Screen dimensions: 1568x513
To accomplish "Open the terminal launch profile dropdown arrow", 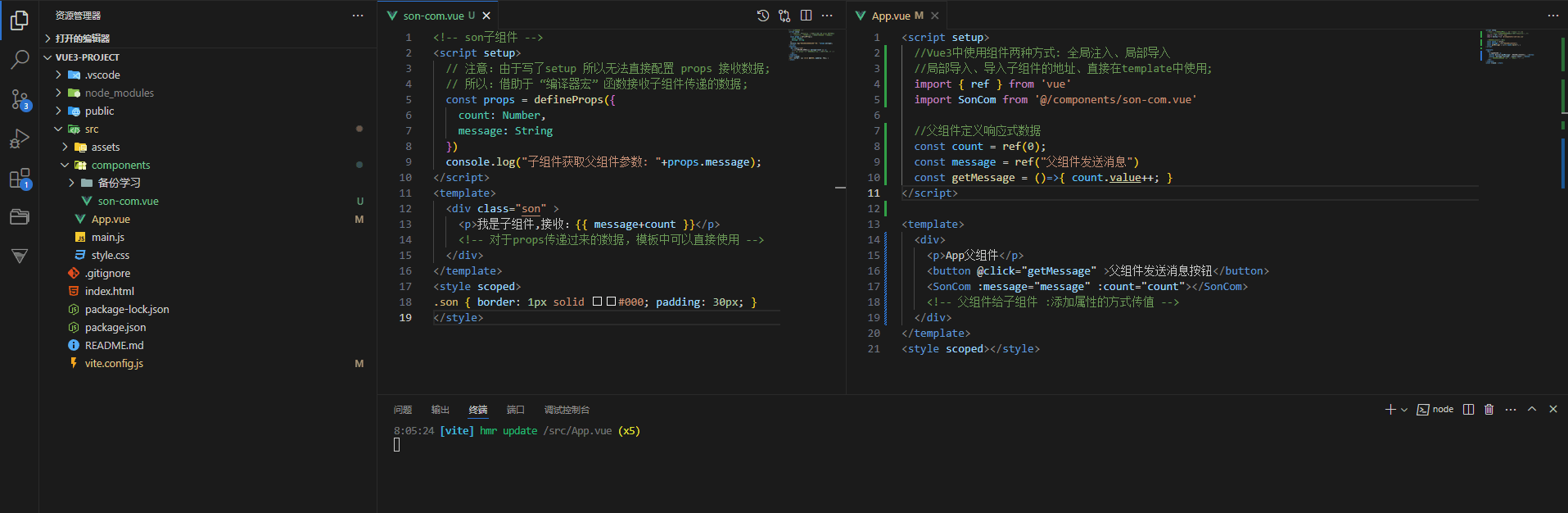I will pos(1404,409).
